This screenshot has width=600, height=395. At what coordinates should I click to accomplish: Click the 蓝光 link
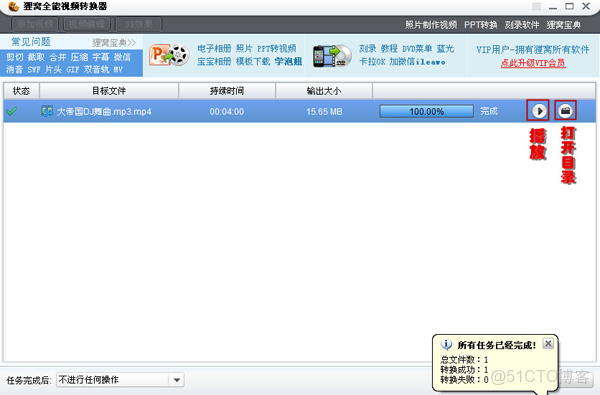pos(445,49)
